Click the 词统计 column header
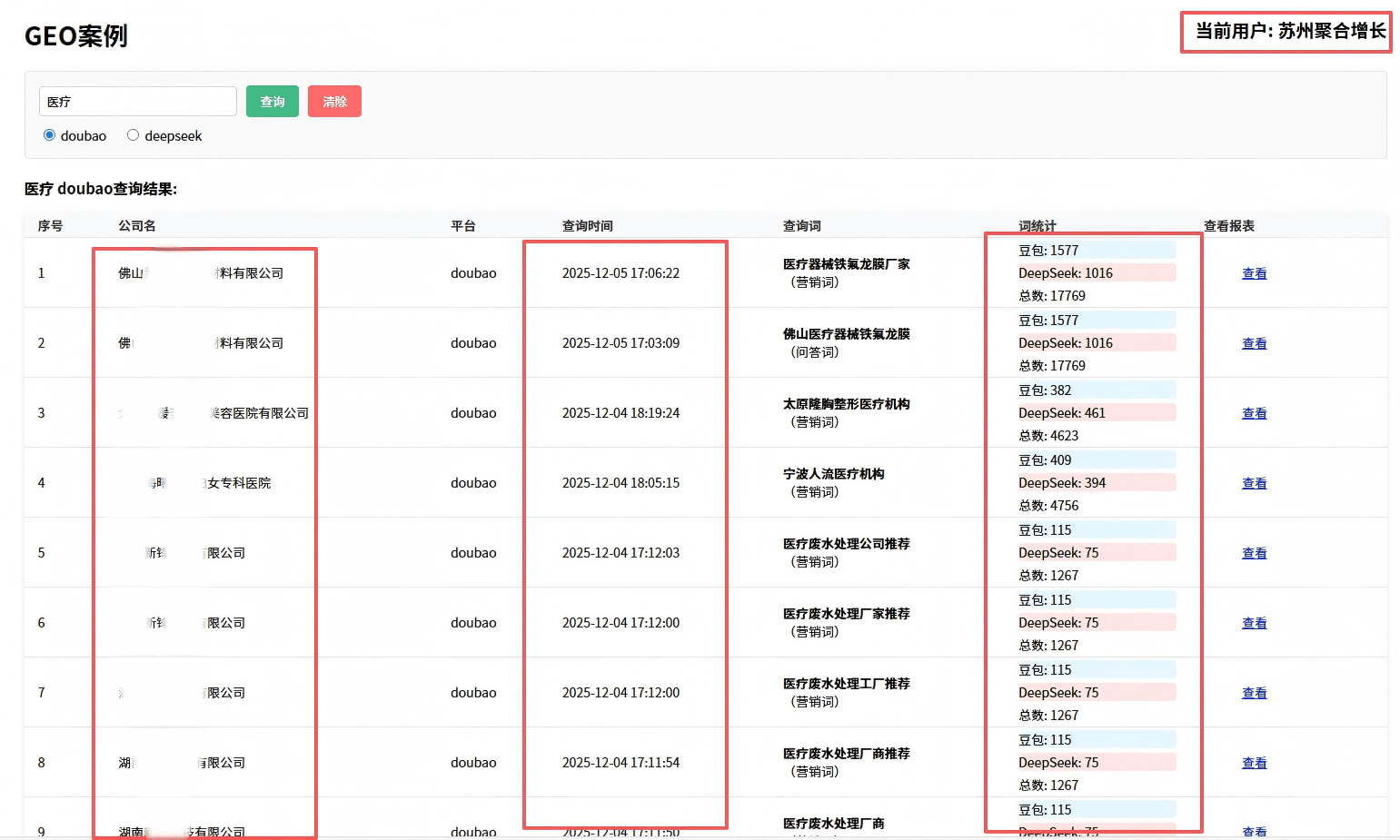The image size is (1400, 840). tap(1037, 226)
